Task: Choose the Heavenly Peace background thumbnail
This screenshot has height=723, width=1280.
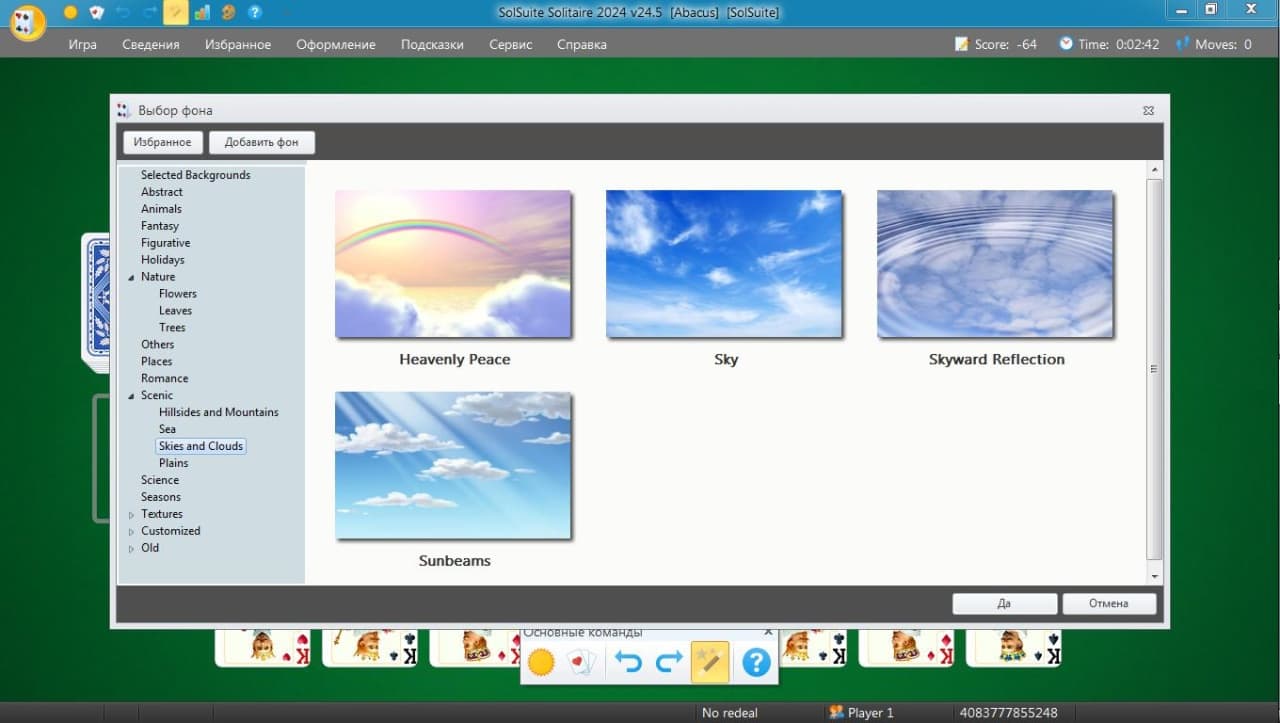Action: (x=453, y=265)
